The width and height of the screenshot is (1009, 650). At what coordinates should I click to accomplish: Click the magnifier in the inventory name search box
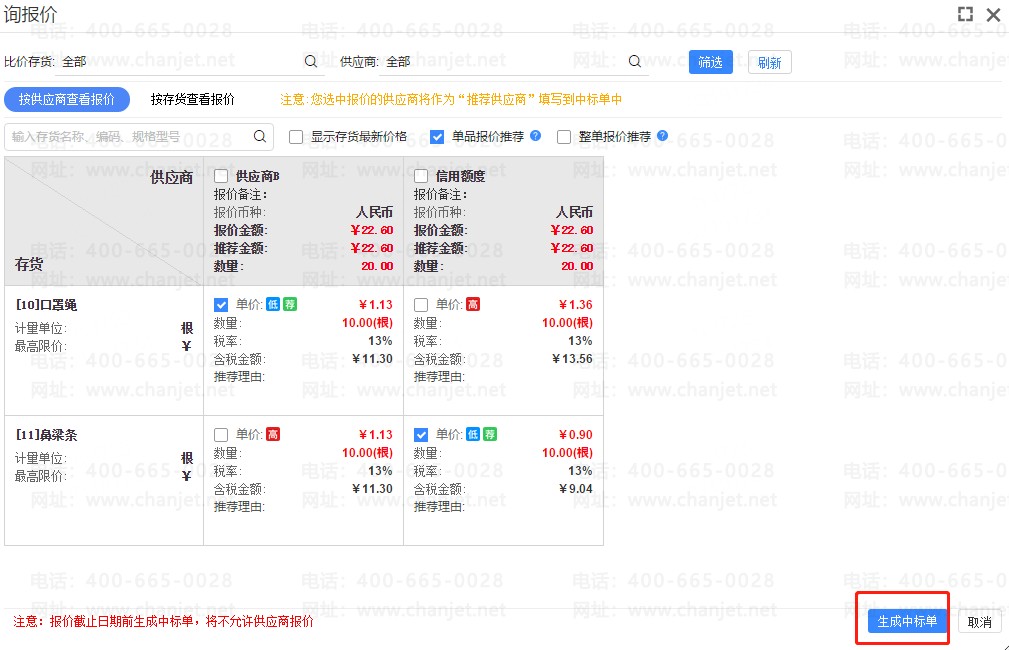coord(260,136)
